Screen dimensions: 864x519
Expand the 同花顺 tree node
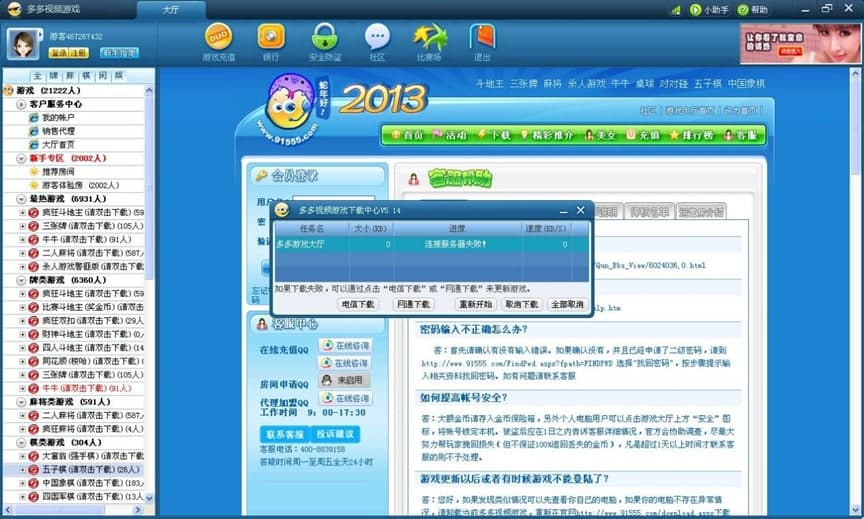tap(22, 361)
